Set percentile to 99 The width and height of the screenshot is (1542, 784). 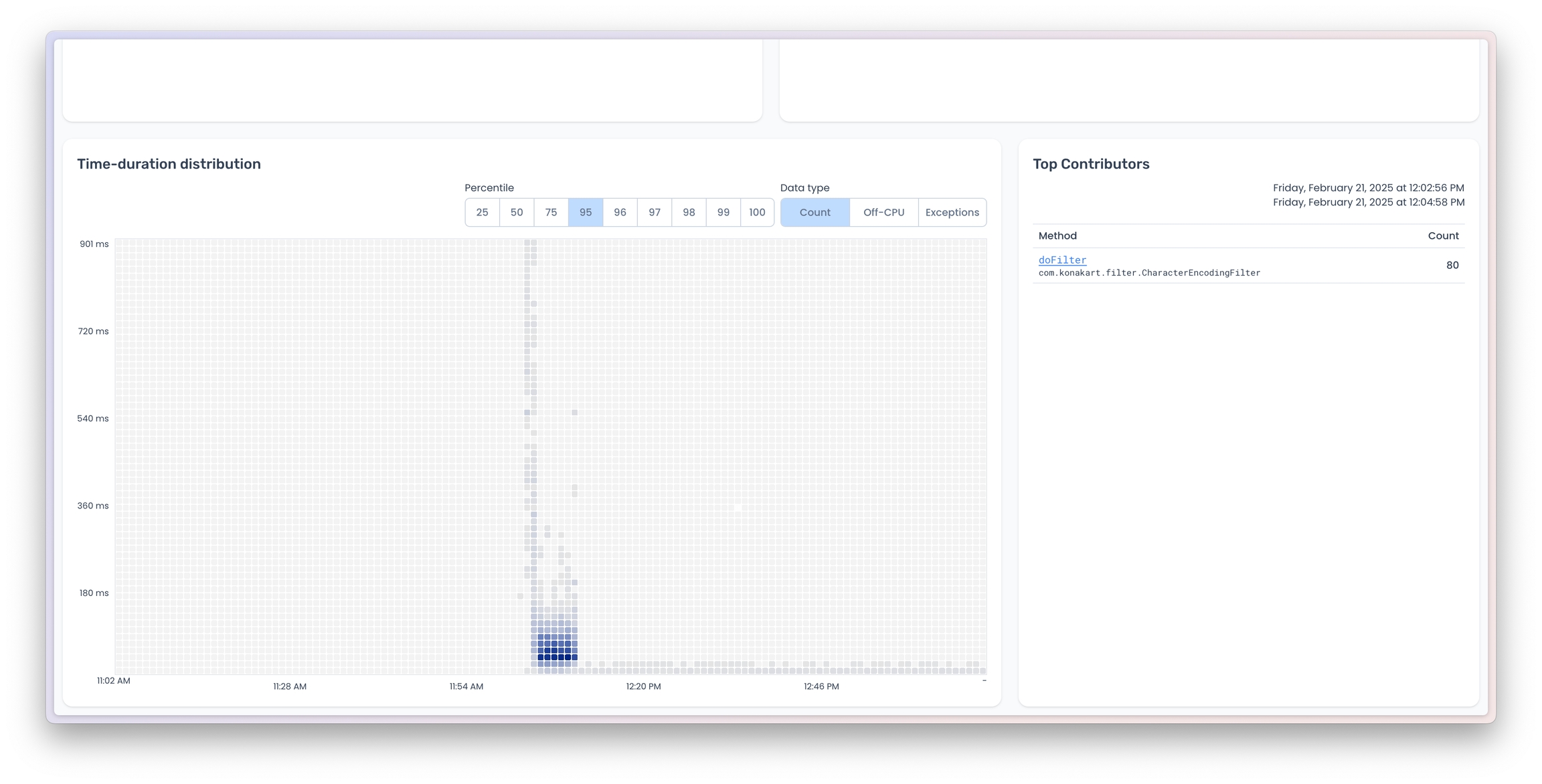coord(723,212)
